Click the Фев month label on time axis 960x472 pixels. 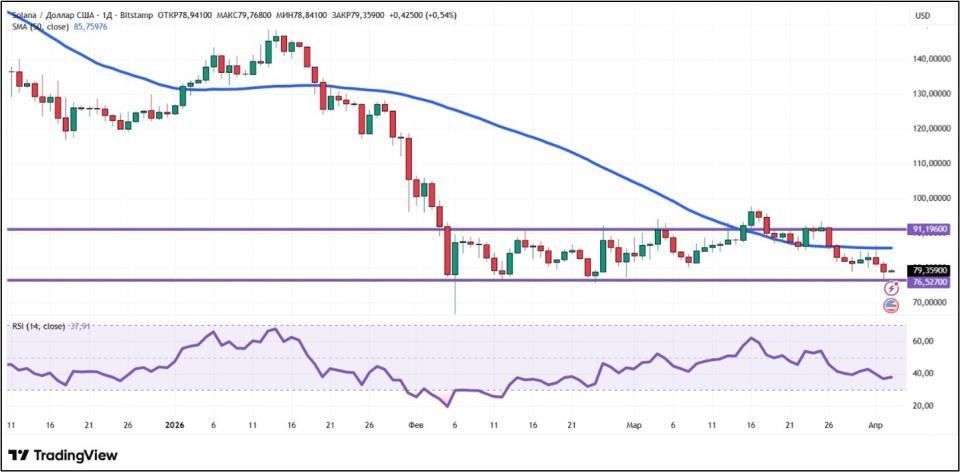417,425
